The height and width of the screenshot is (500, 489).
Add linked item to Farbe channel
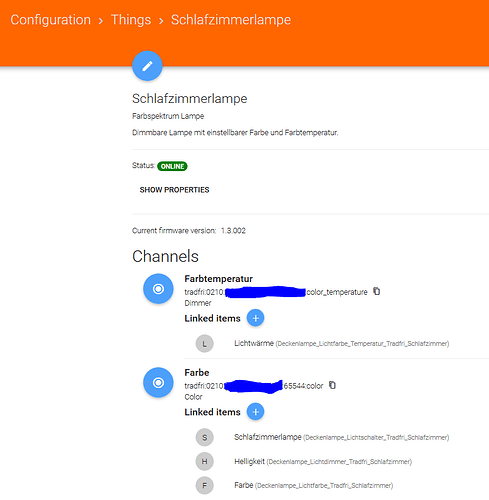(x=255, y=412)
